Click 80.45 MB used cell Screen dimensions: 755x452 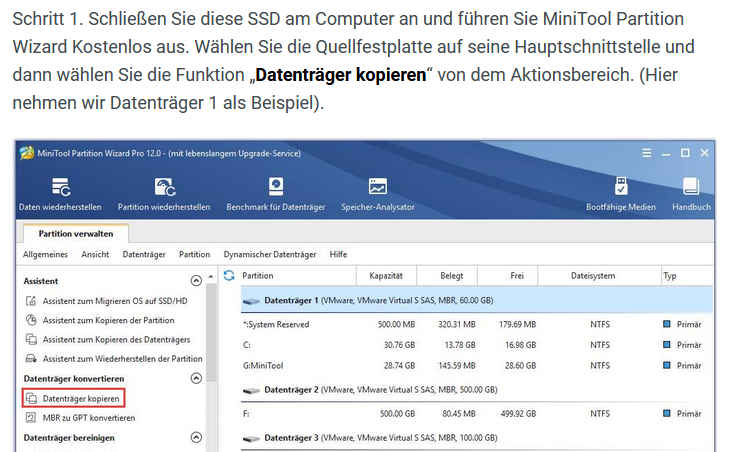(x=458, y=413)
